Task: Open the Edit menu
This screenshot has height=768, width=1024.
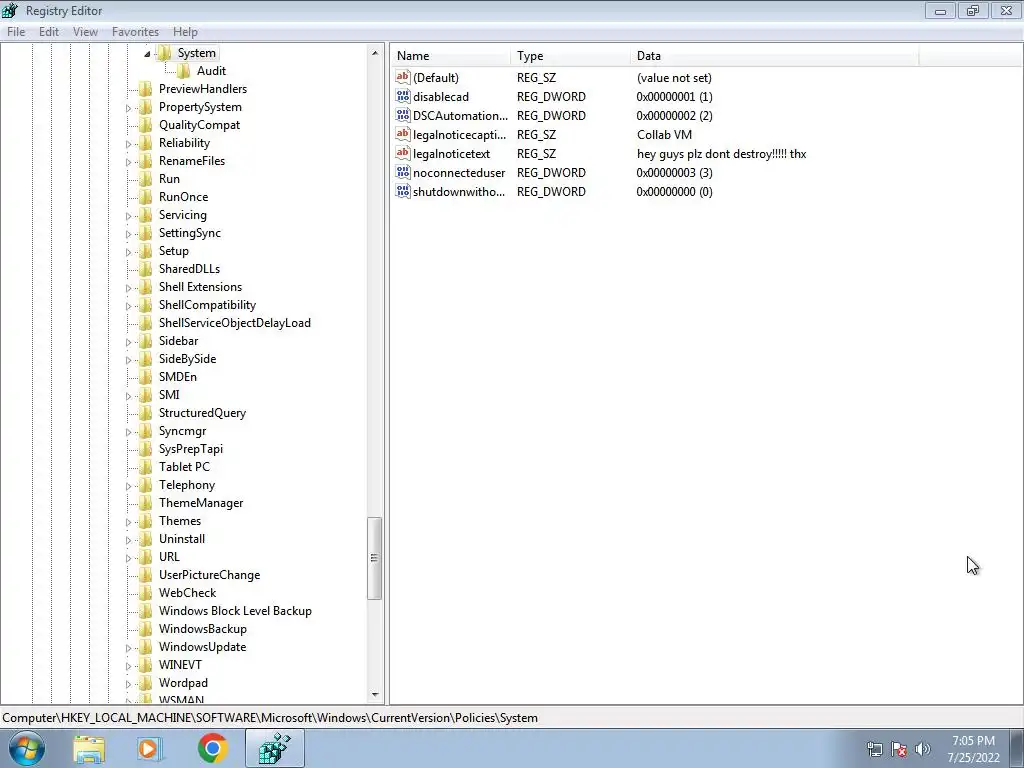Action: click(49, 31)
